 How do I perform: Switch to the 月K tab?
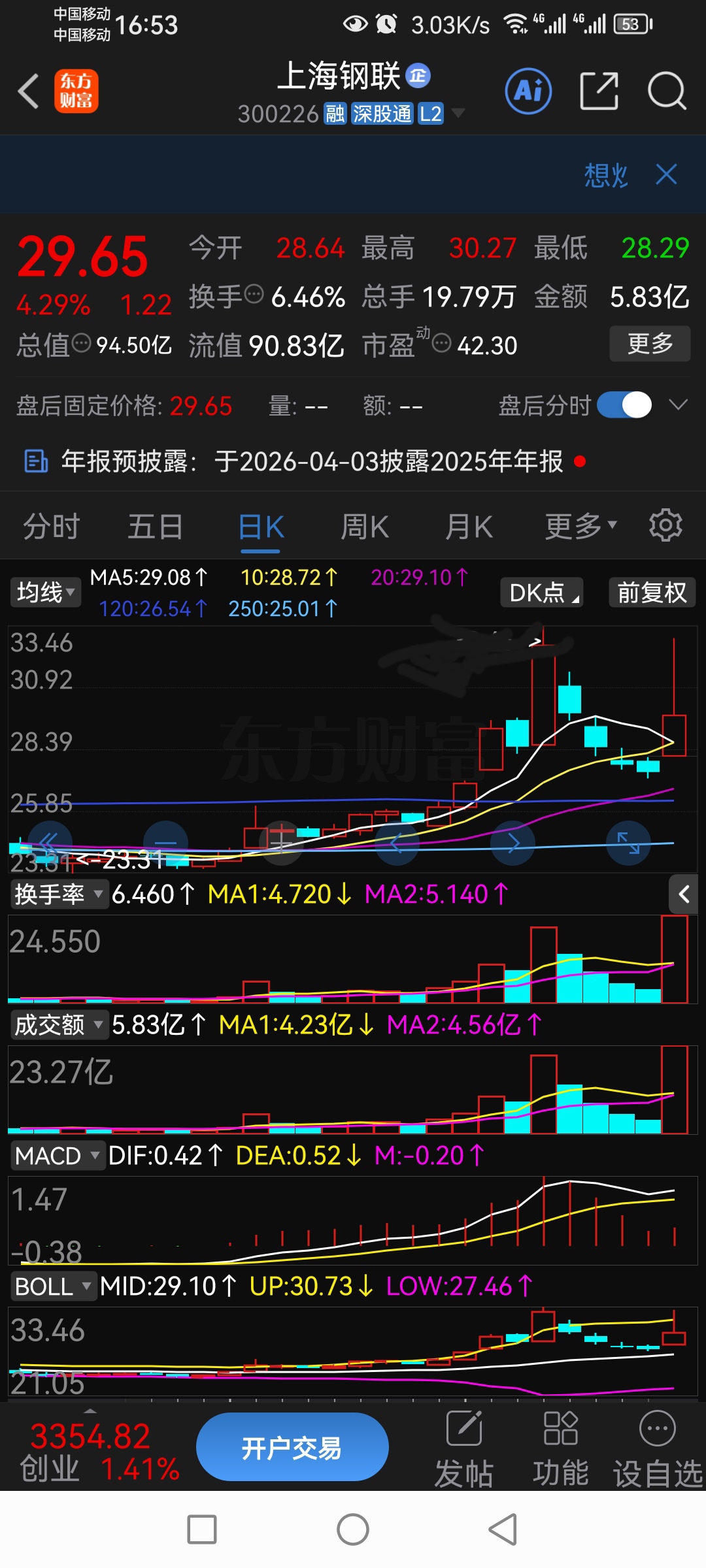tap(469, 526)
